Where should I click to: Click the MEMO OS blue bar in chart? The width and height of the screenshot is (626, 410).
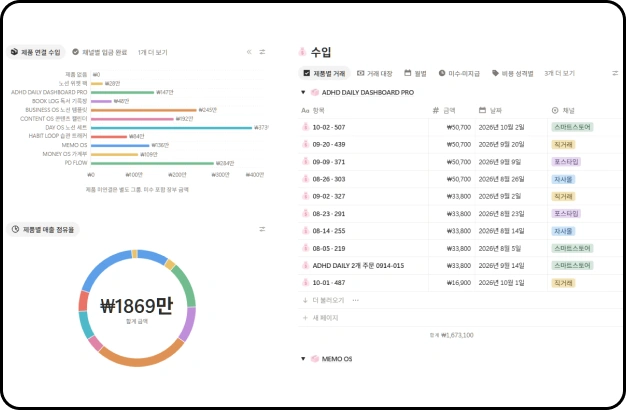(120, 145)
